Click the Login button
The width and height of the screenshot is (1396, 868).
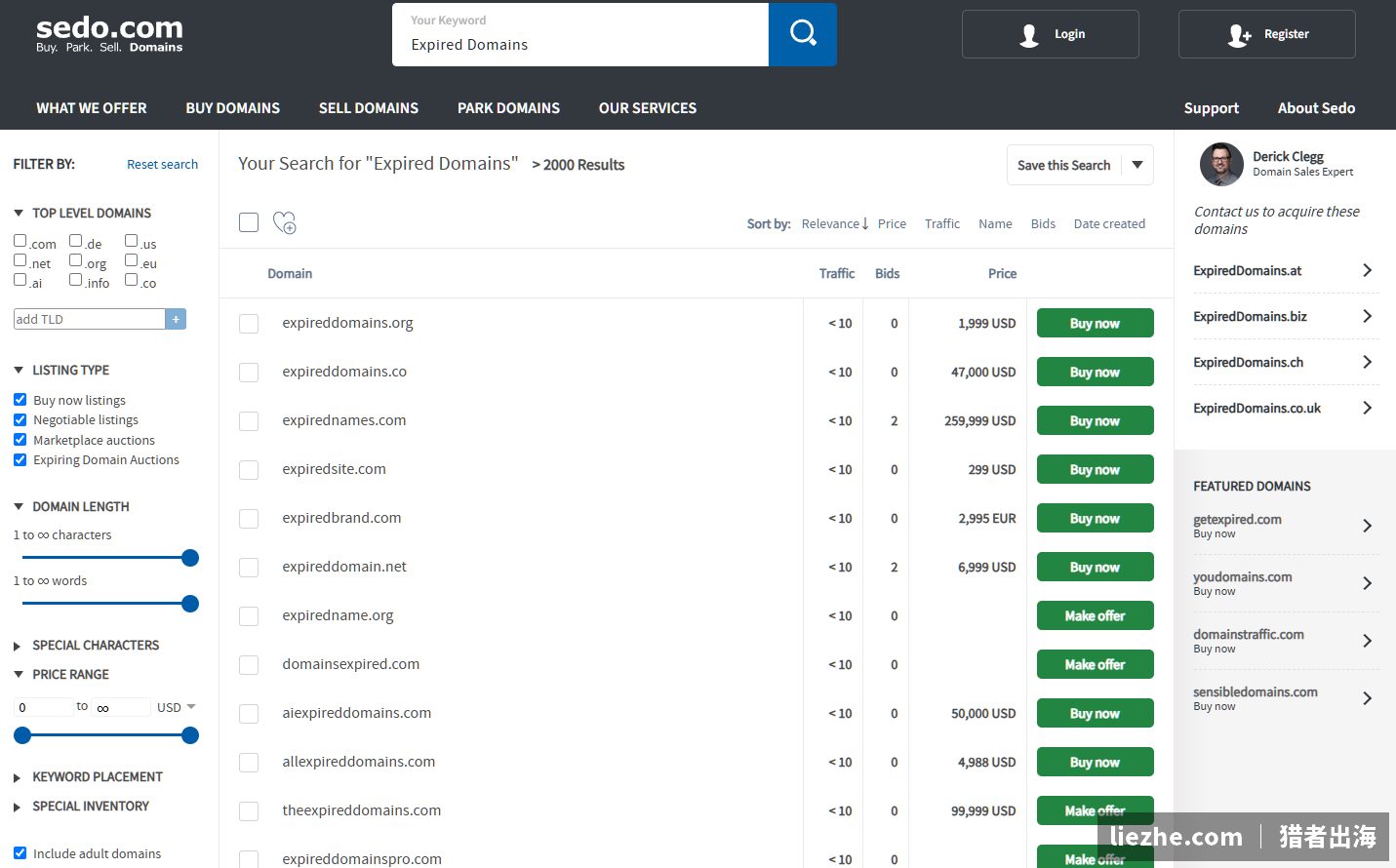1051,34
